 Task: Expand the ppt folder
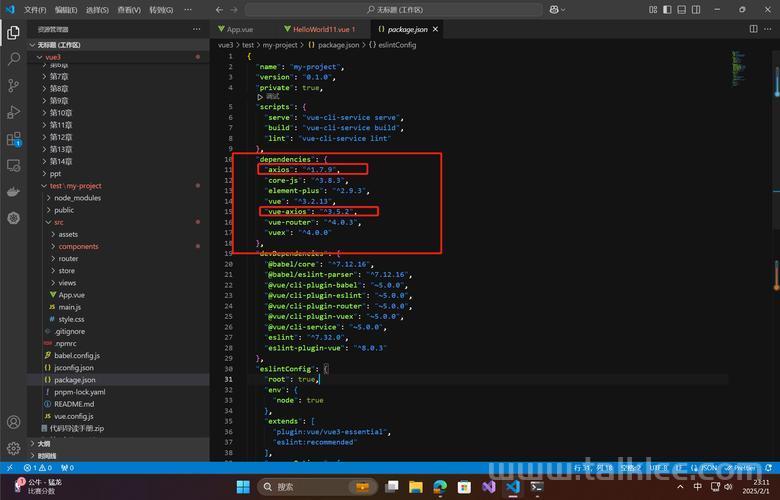(x=44, y=174)
